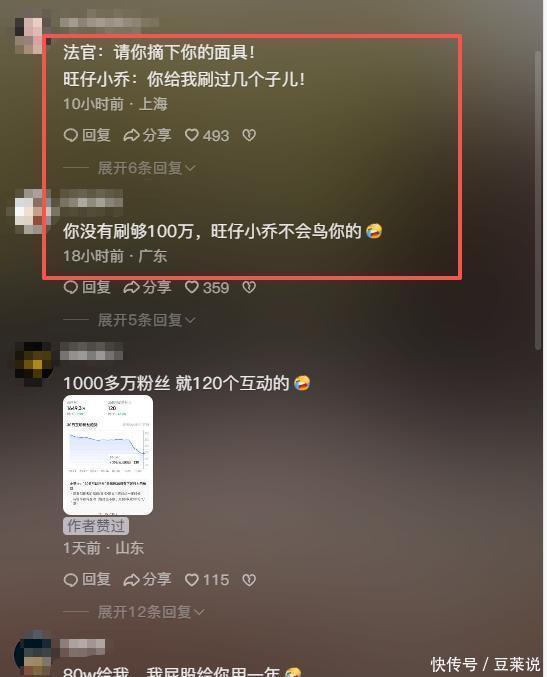This screenshot has width=547, height=677.
Task: Dislike the Guangdong comment with the broken heart
Action: pyautogui.click(x=249, y=288)
